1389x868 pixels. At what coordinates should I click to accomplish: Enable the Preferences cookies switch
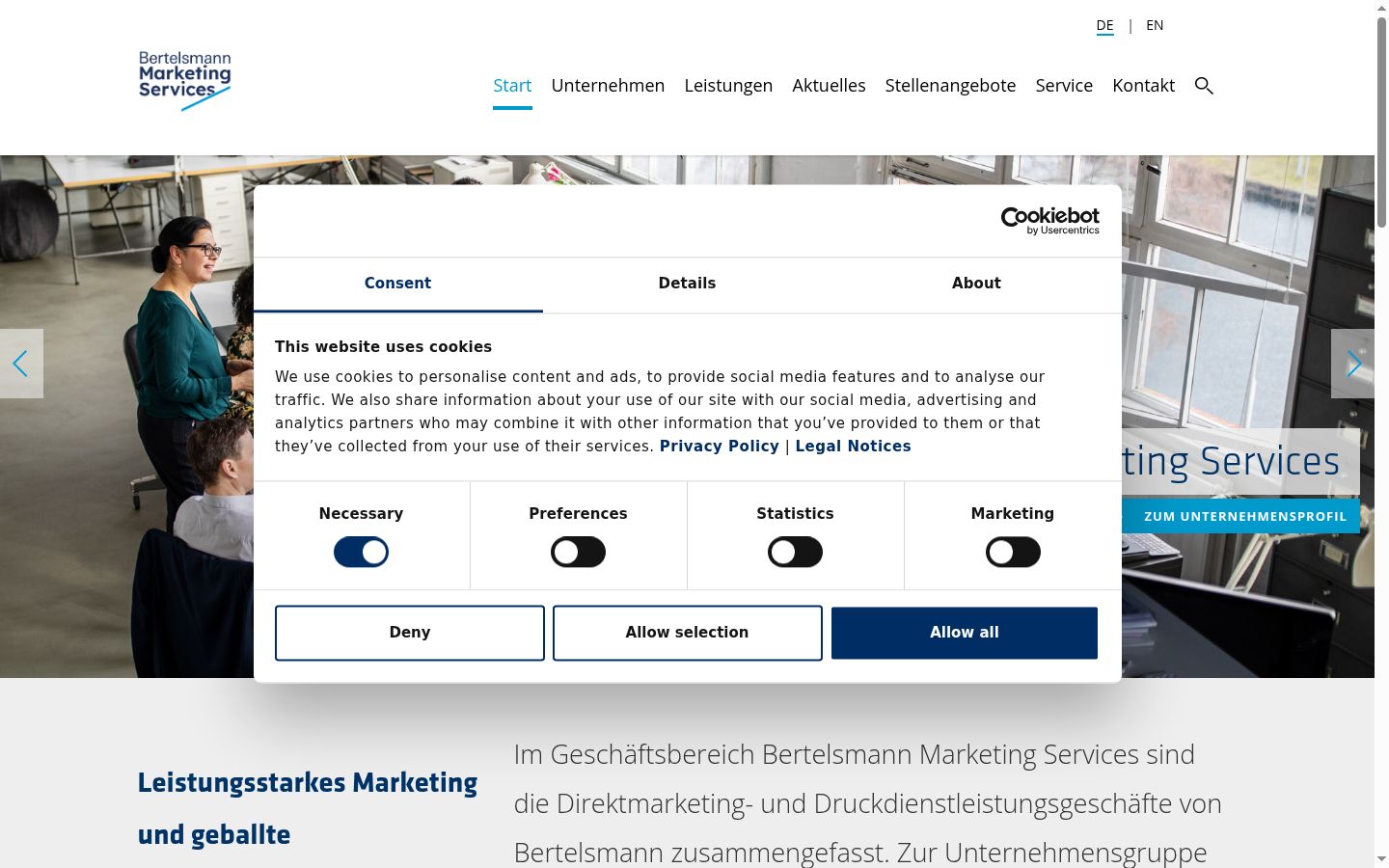coord(578,553)
